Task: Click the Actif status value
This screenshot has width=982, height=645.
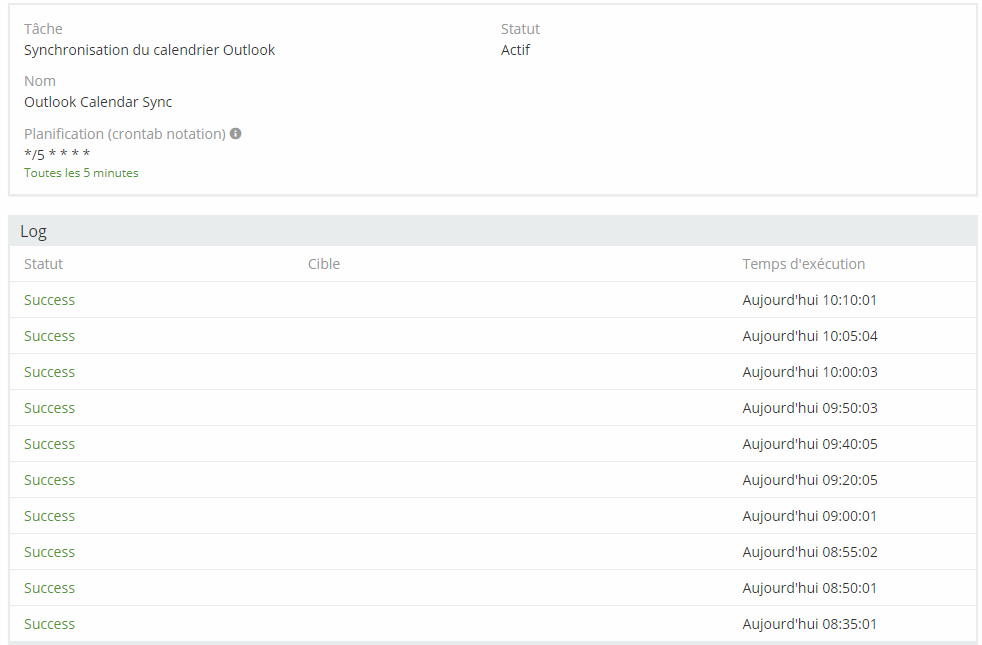Action: 515,50
